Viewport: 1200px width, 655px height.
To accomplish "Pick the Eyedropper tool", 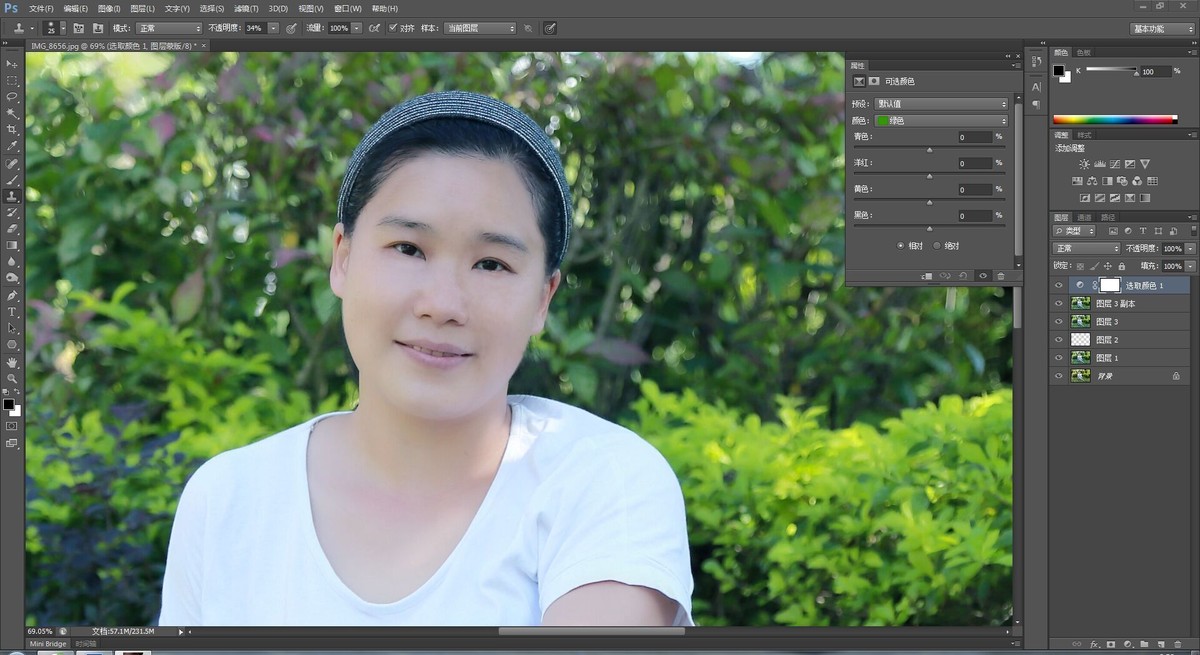I will [12, 146].
